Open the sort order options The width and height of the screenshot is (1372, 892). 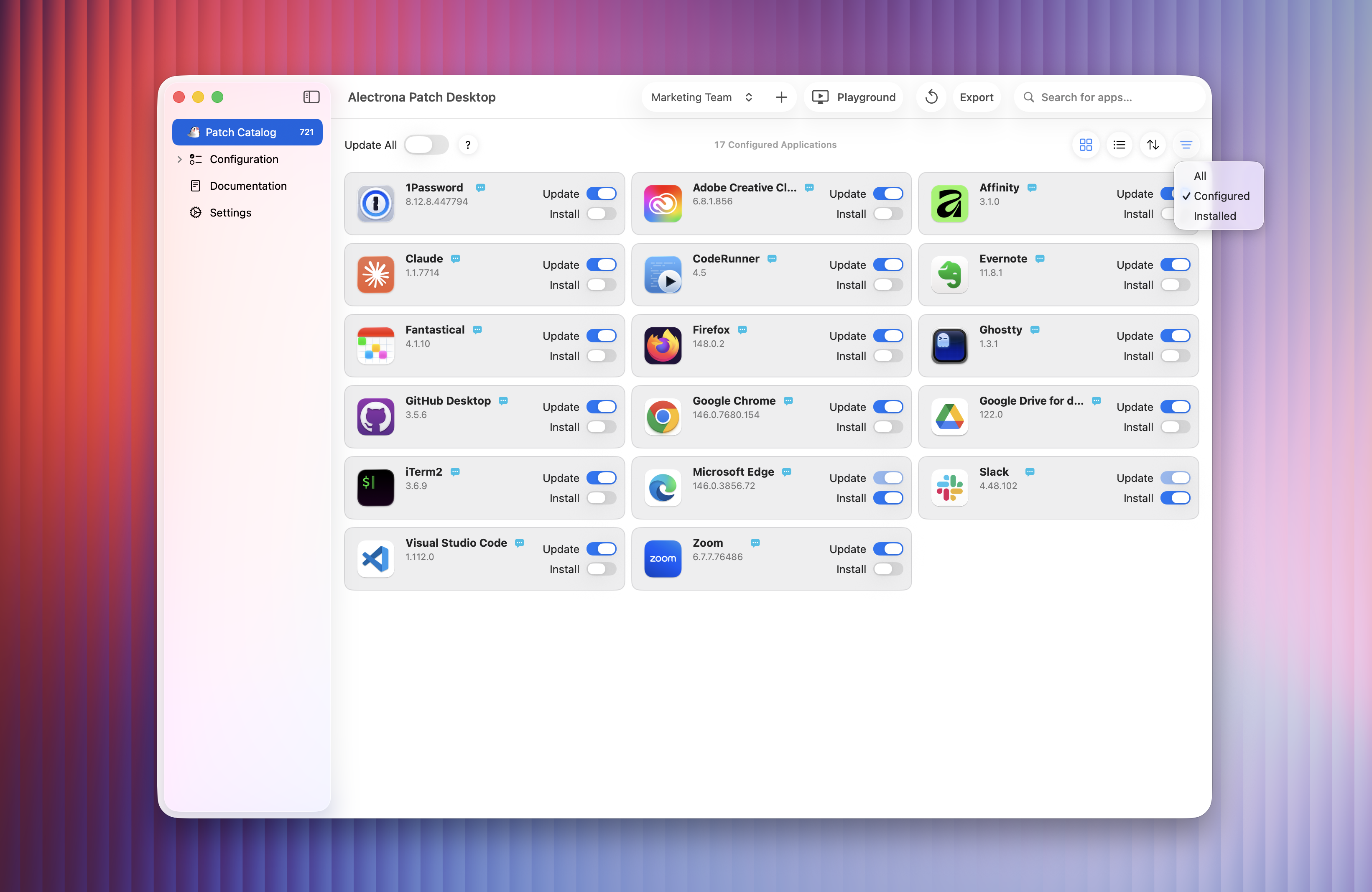[1153, 145]
